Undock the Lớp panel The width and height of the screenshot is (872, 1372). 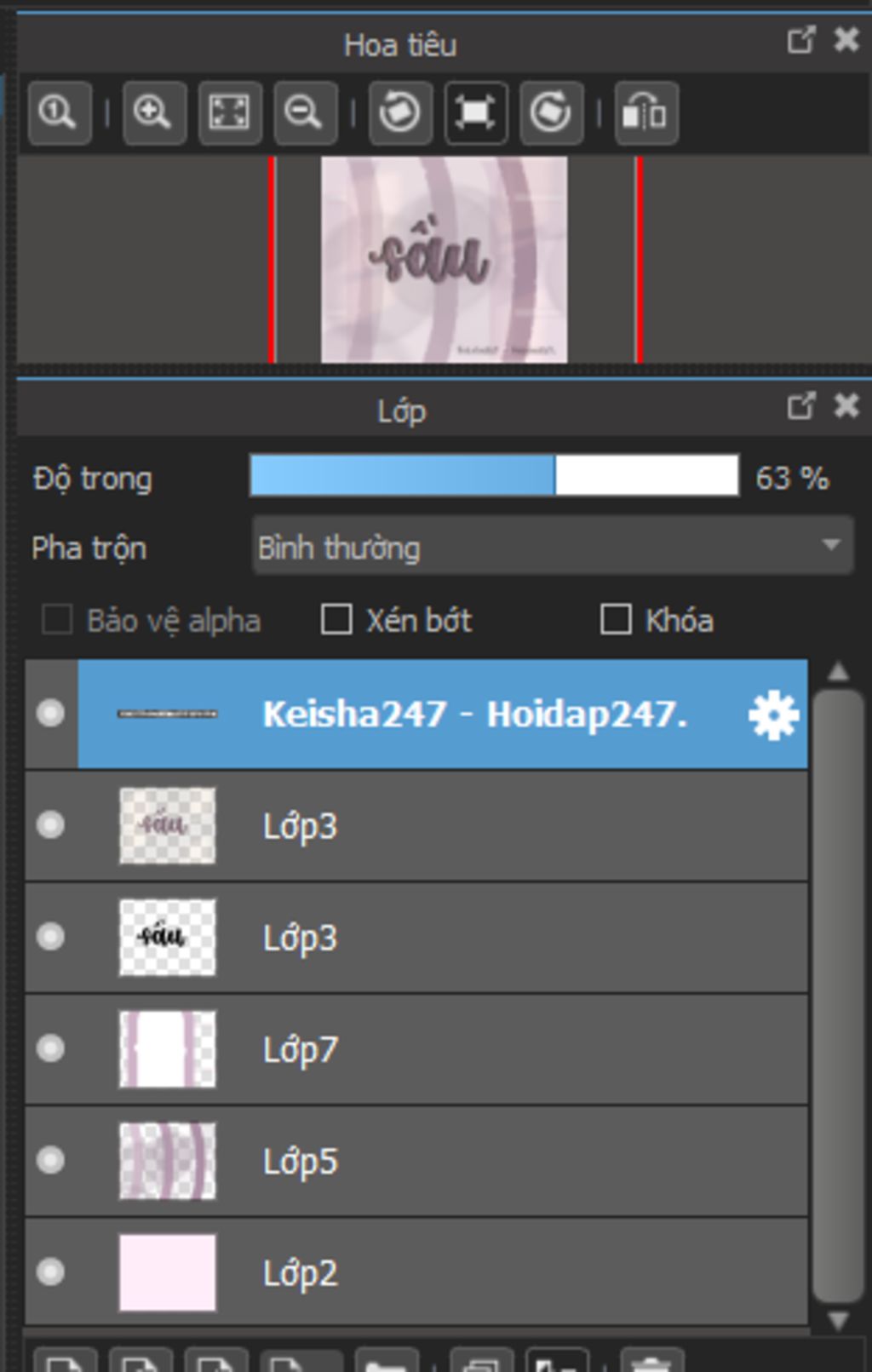[800, 406]
